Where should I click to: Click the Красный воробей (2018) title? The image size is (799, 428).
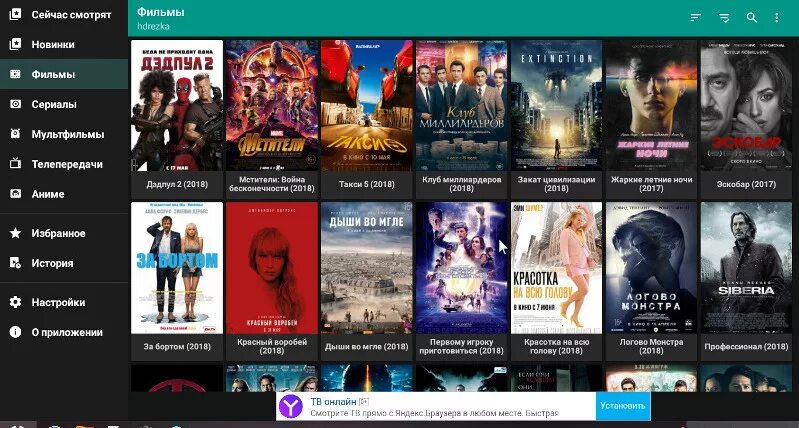272,346
